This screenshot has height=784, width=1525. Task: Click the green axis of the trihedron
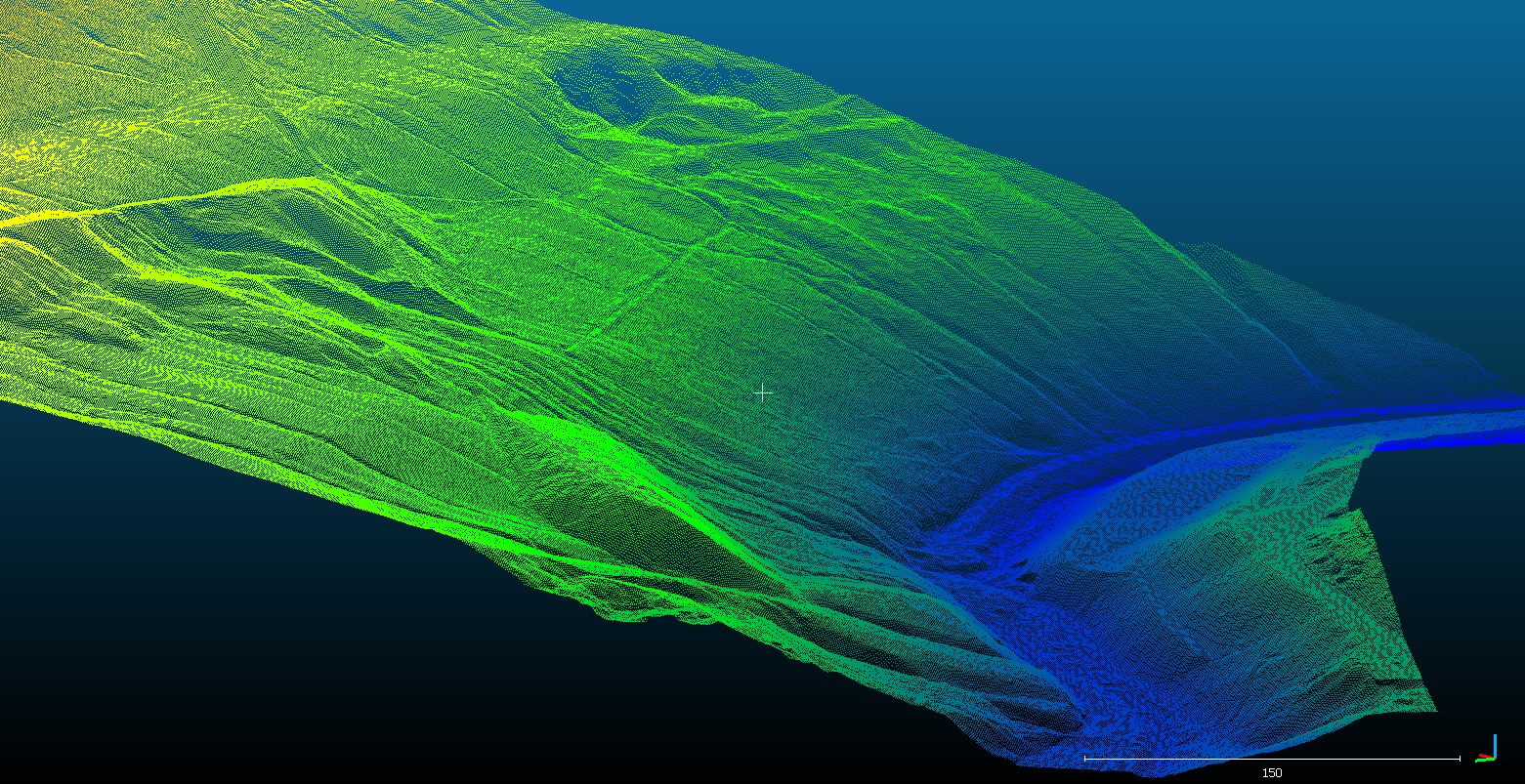pyautogui.click(x=1482, y=759)
